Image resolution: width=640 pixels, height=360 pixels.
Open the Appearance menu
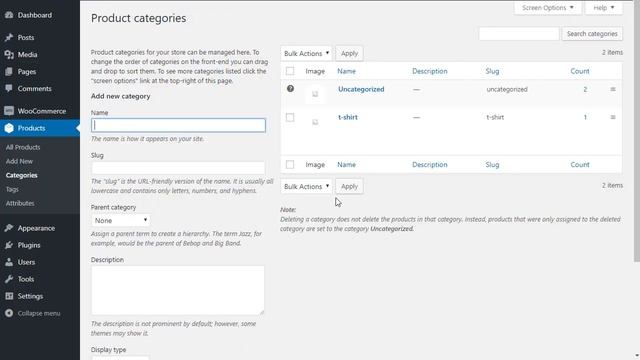36,228
